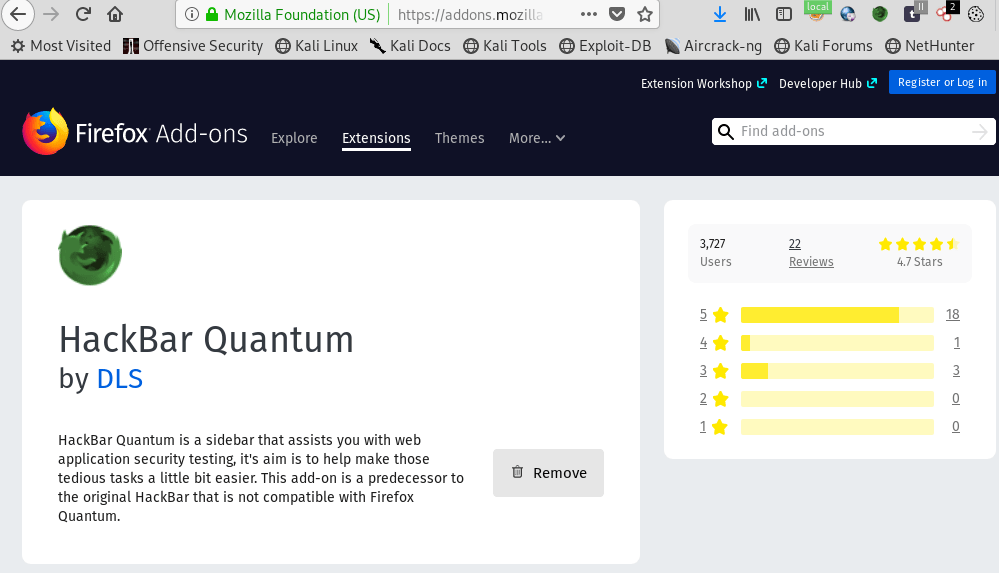Go to the browser home page
Viewport: 999px width, 573px height.
click(115, 15)
